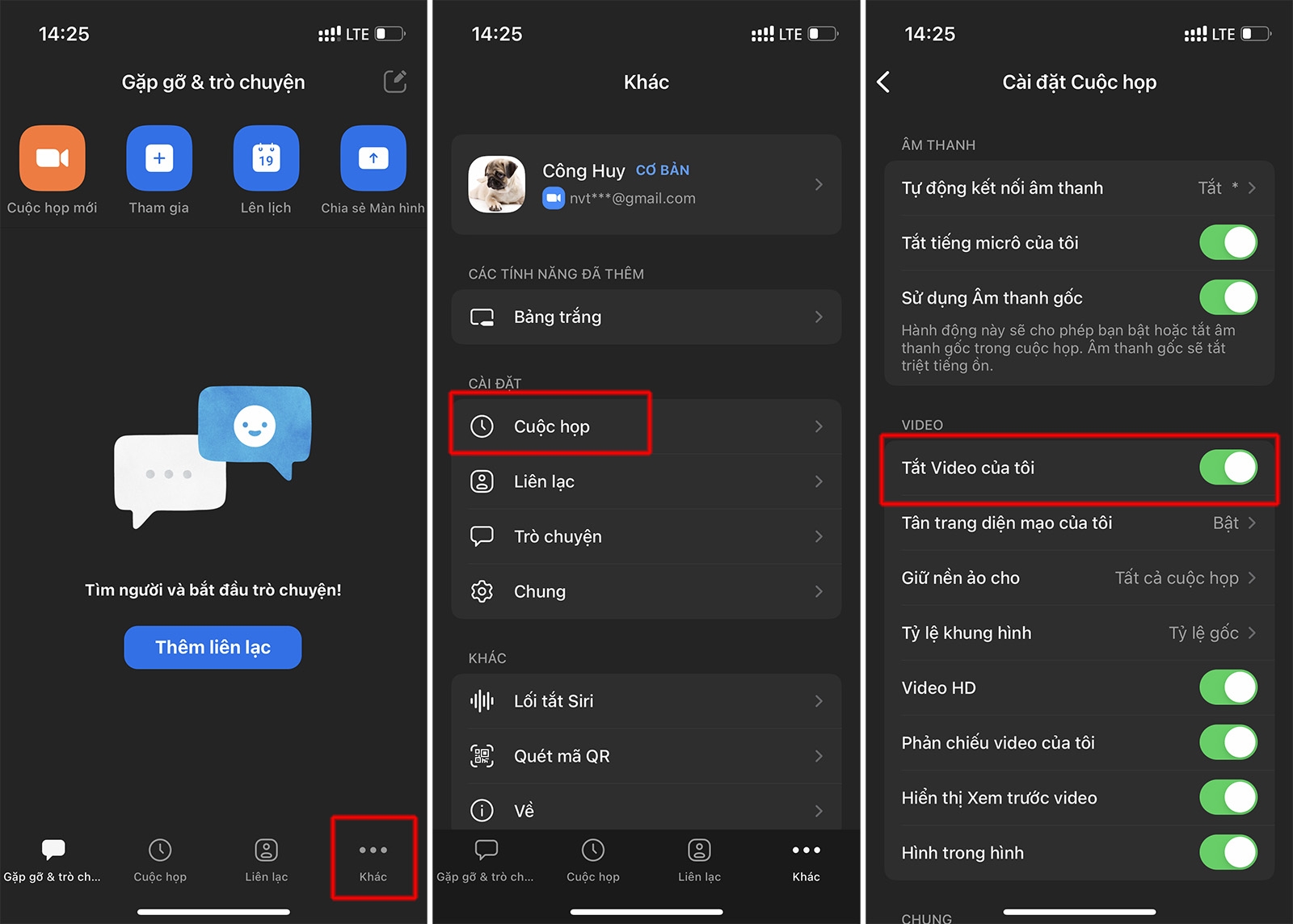This screenshot has height=924, width=1293.
Task: Select Gặp gỡ & trò ch... tab on Khác screen
Action: pyautogui.click(x=486, y=860)
